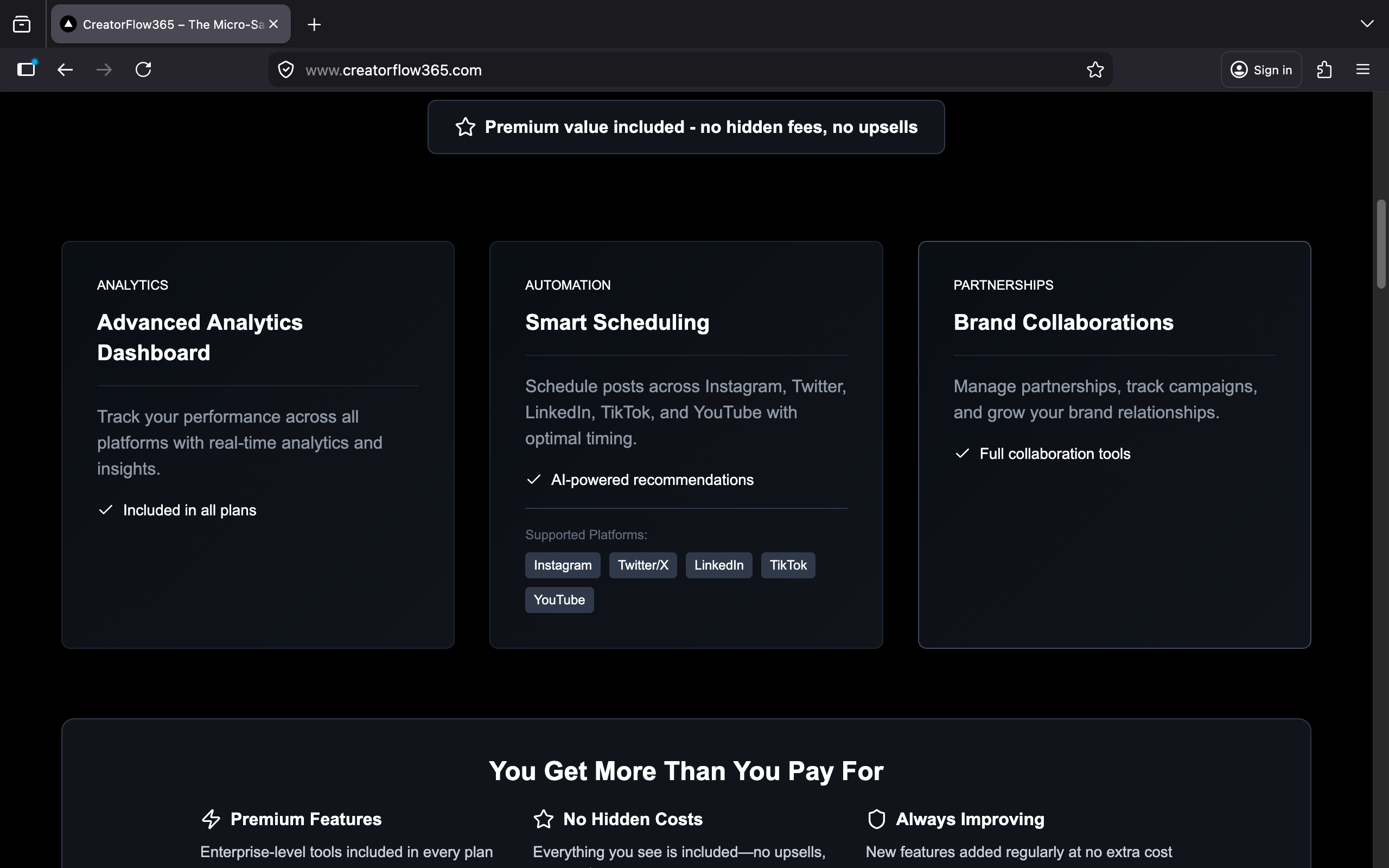Toggle the Included in all plans checkmark

click(105, 510)
